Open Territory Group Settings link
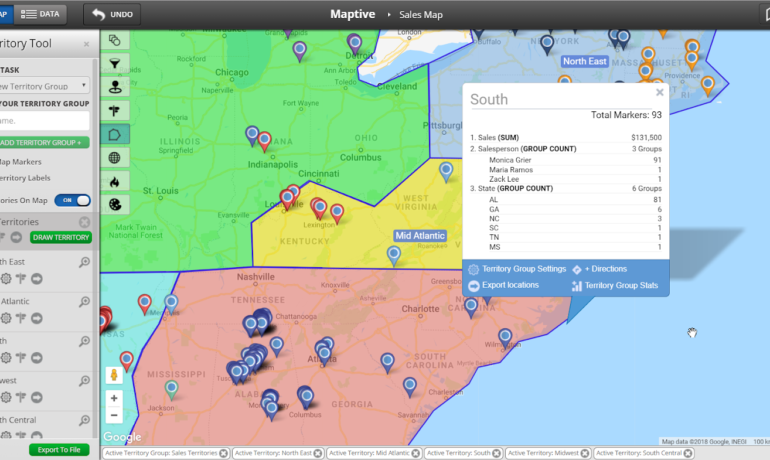This screenshot has height=460, width=770. [x=517, y=269]
